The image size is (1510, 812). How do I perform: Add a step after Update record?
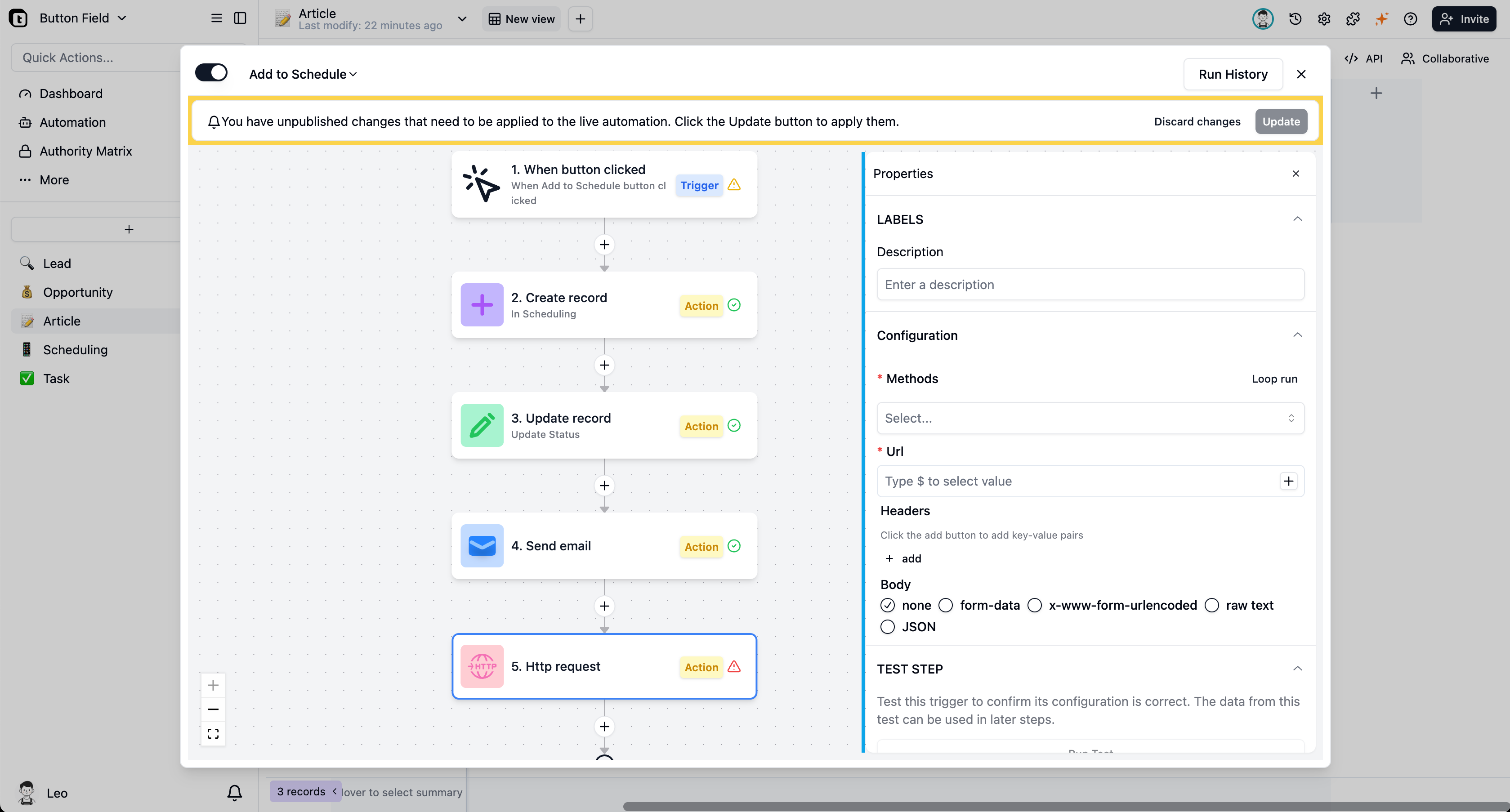click(x=604, y=486)
